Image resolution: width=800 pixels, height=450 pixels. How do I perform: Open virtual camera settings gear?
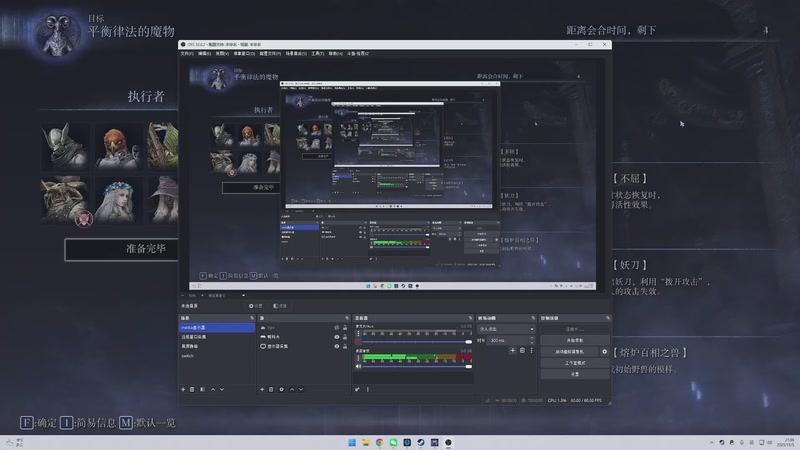point(605,352)
